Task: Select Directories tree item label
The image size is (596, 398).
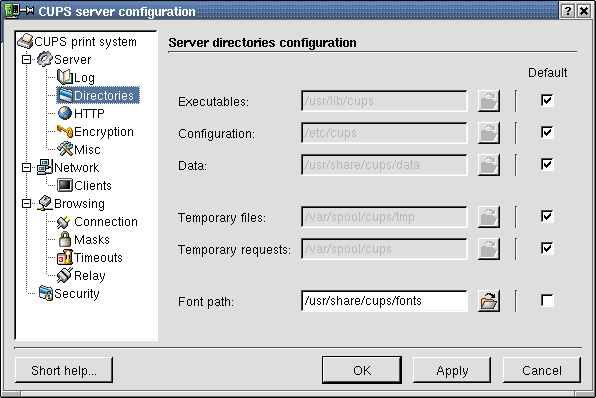Action: (x=104, y=95)
